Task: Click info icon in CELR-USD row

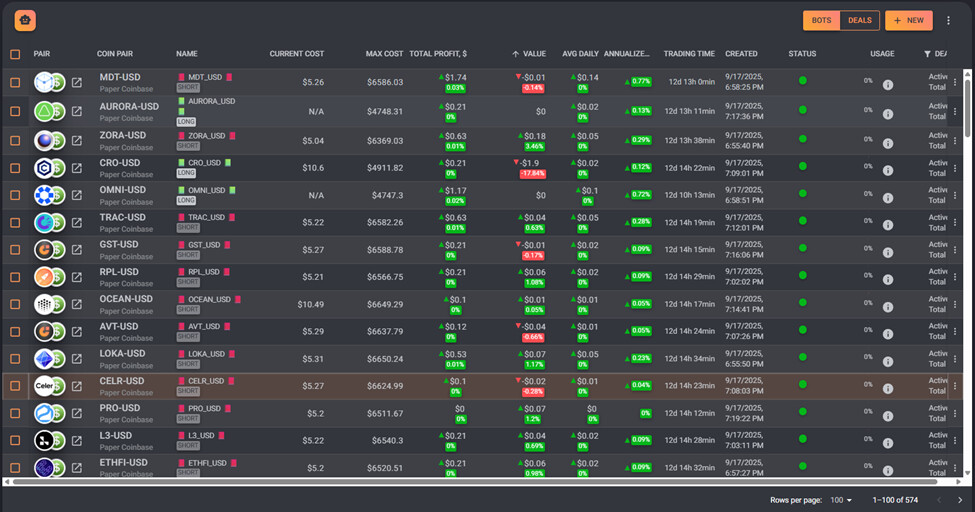Action: pyautogui.click(x=887, y=386)
